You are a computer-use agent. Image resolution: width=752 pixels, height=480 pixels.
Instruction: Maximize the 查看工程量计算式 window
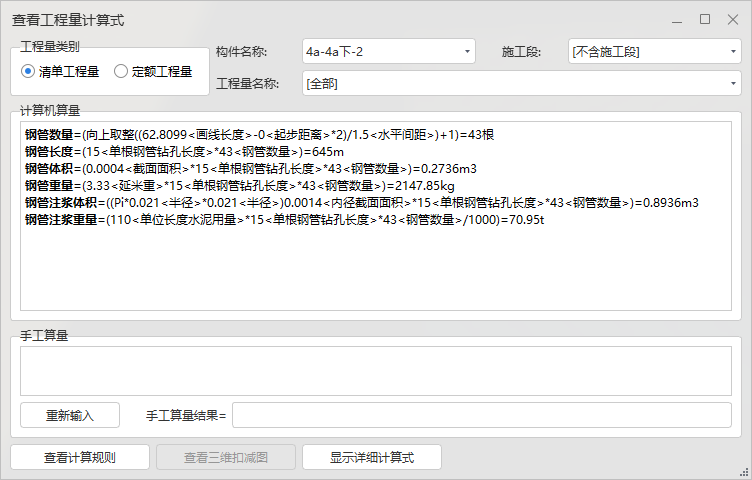pos(705,20)
